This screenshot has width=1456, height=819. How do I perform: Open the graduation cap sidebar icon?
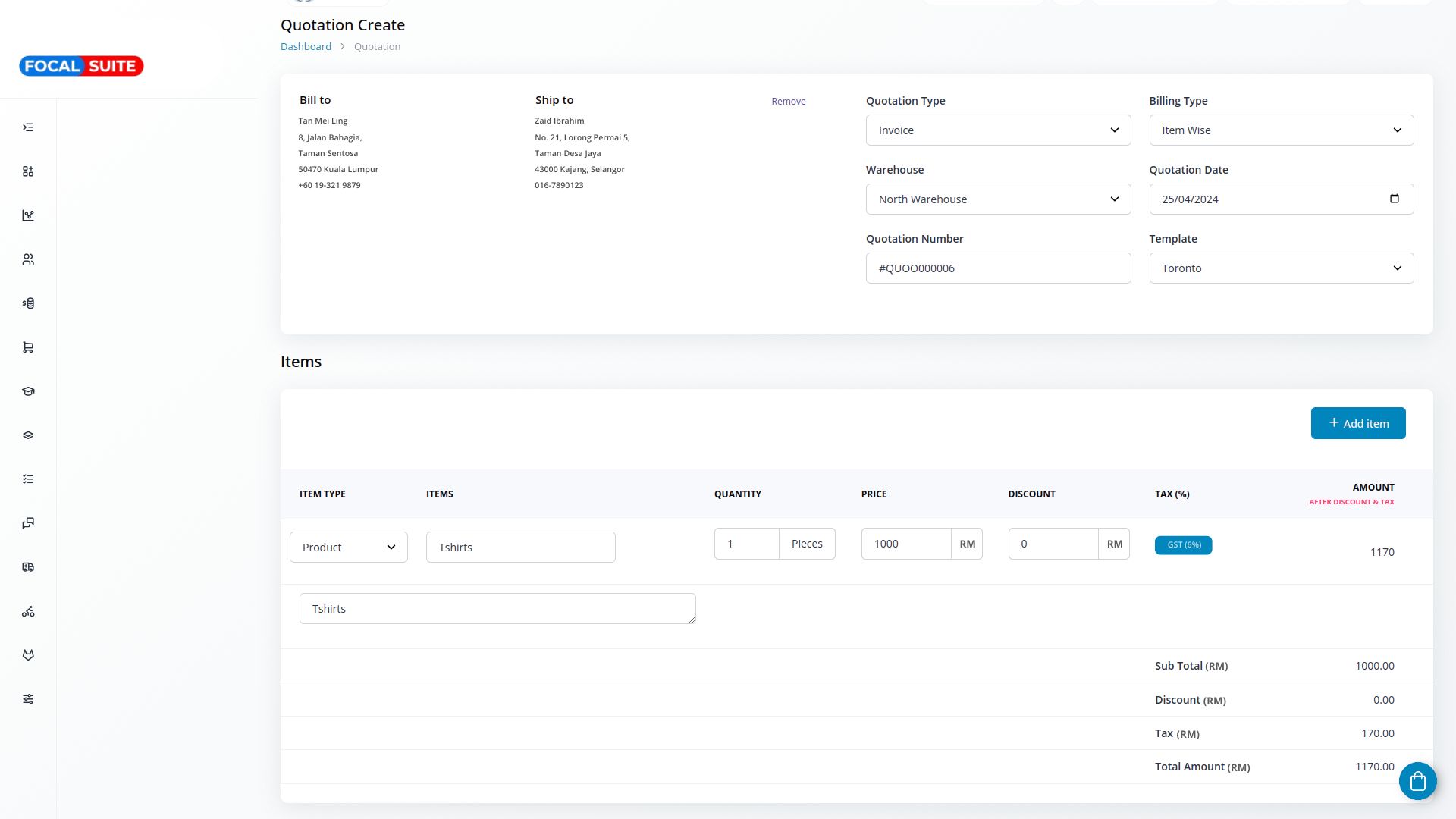click(x=28, y=391)
